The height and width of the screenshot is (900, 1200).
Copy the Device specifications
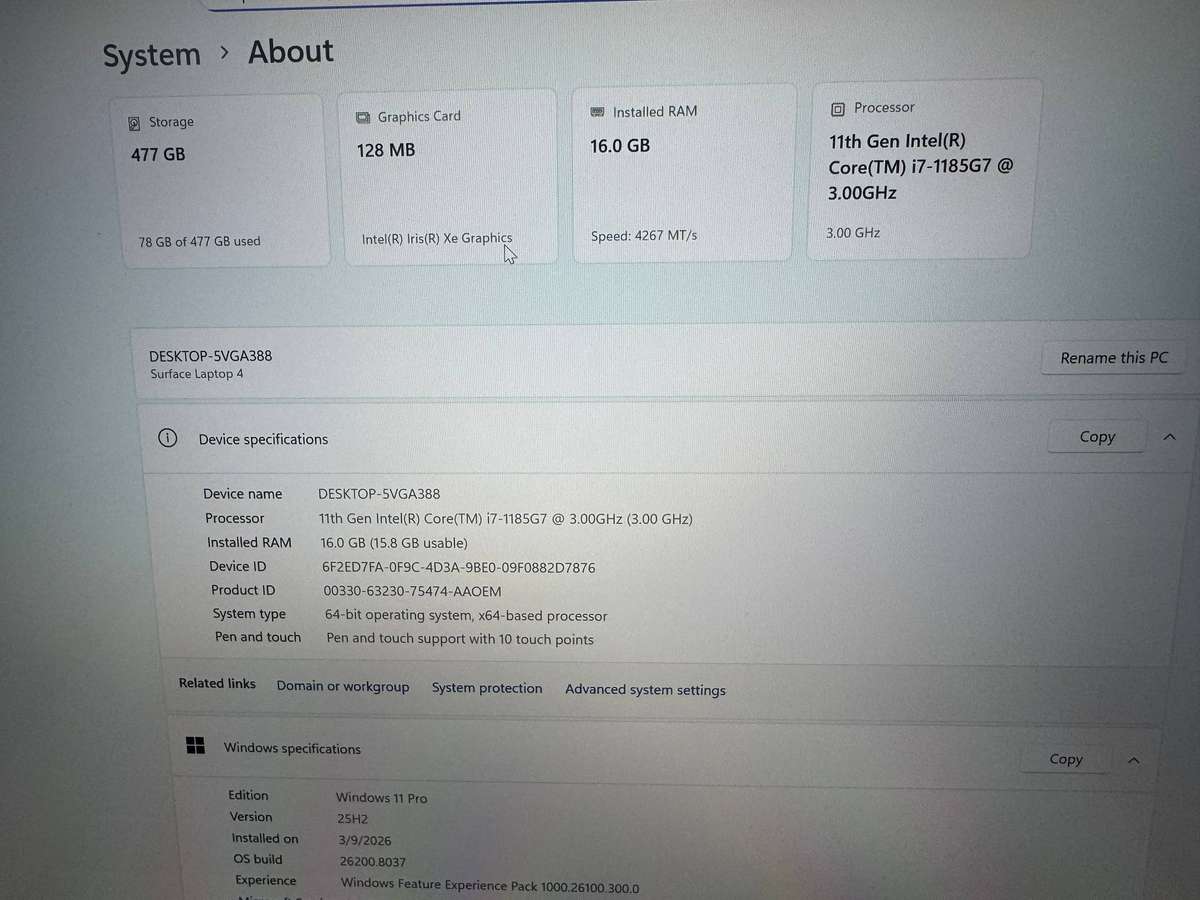click(x=1097, y=437)
